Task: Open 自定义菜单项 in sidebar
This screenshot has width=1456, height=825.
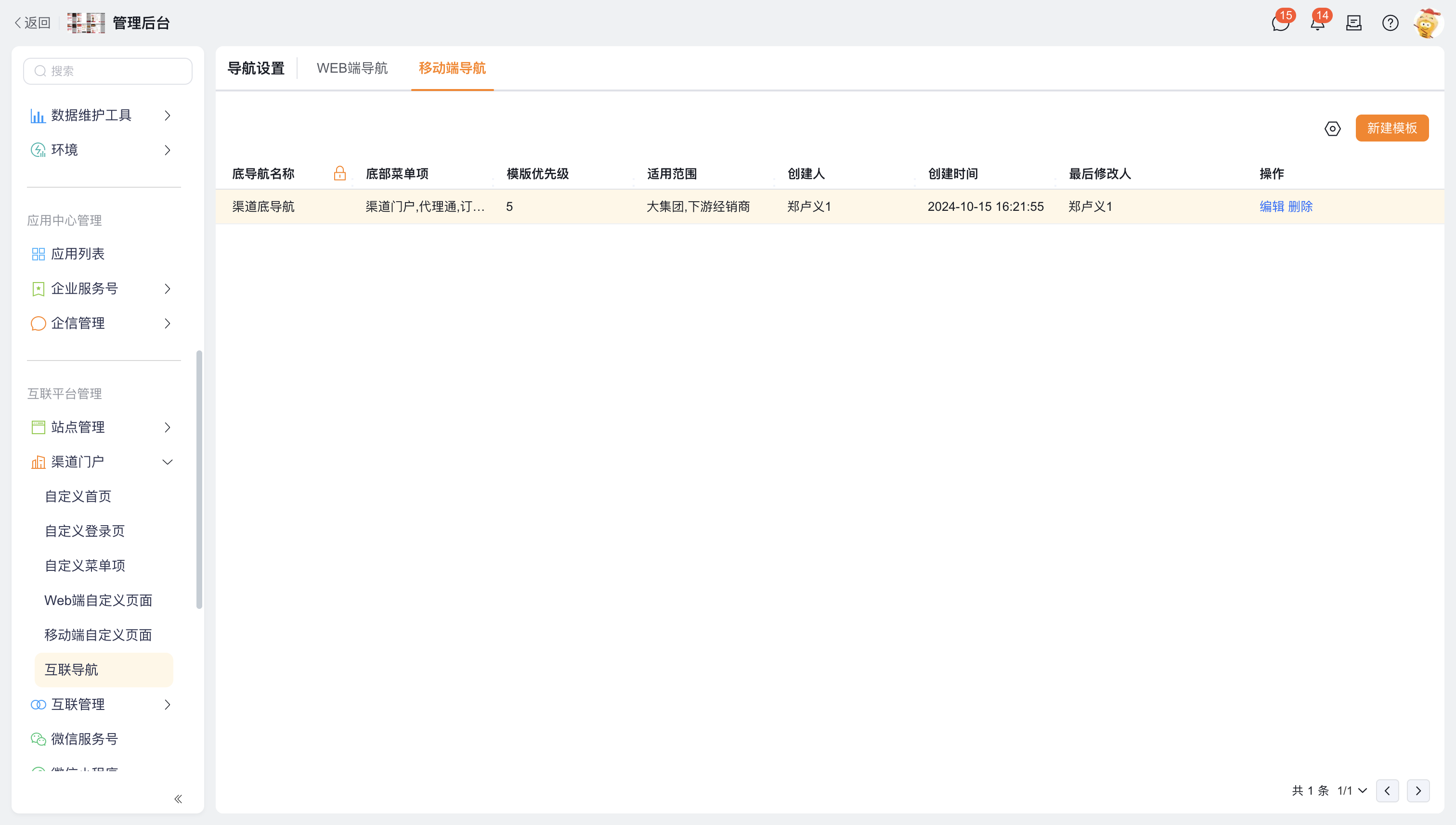Action: (x=84, y=566)
